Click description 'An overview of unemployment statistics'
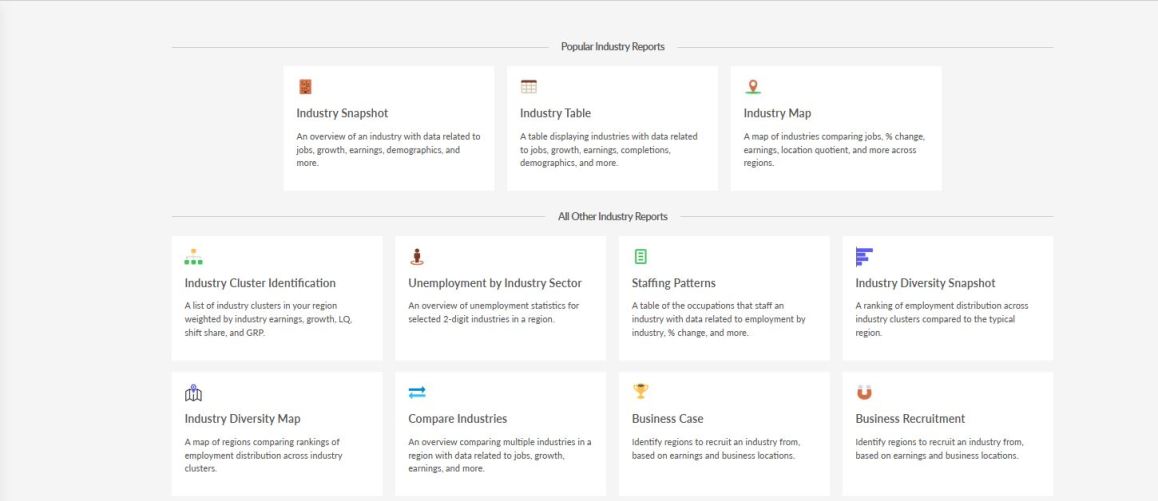 (x=494, y=313)
